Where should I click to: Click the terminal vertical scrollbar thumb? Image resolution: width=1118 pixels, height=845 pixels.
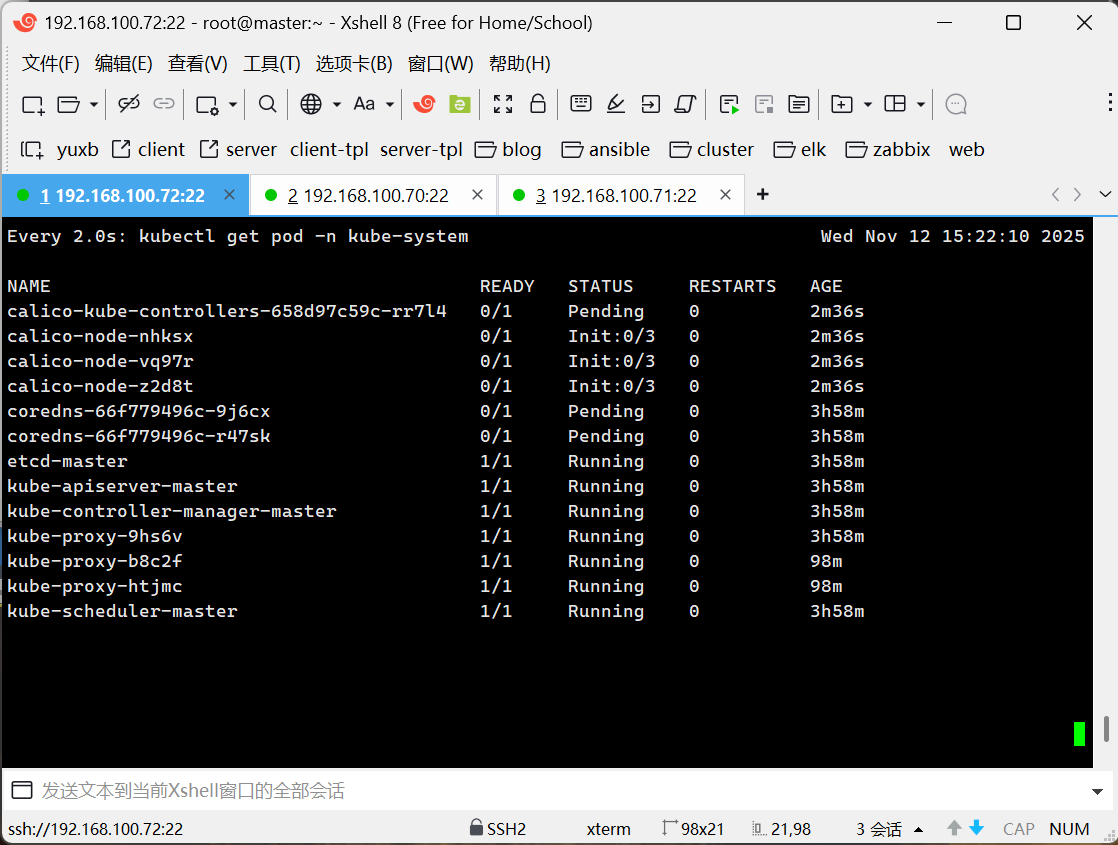(x=1106, y=729)
